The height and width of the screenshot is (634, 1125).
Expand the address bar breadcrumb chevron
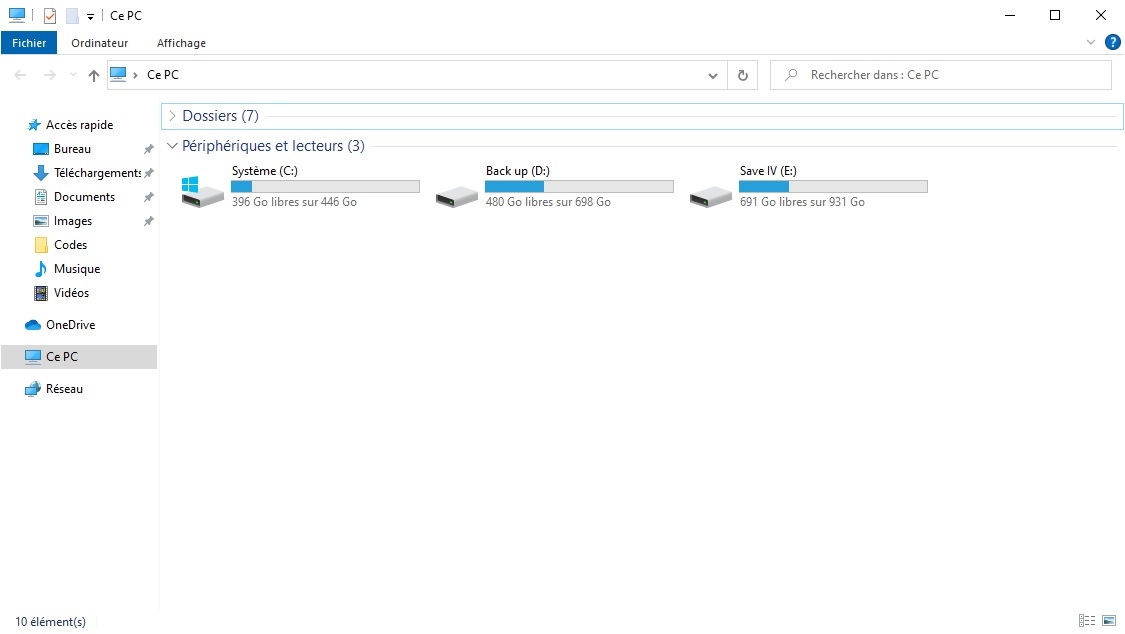coord(135,75)
